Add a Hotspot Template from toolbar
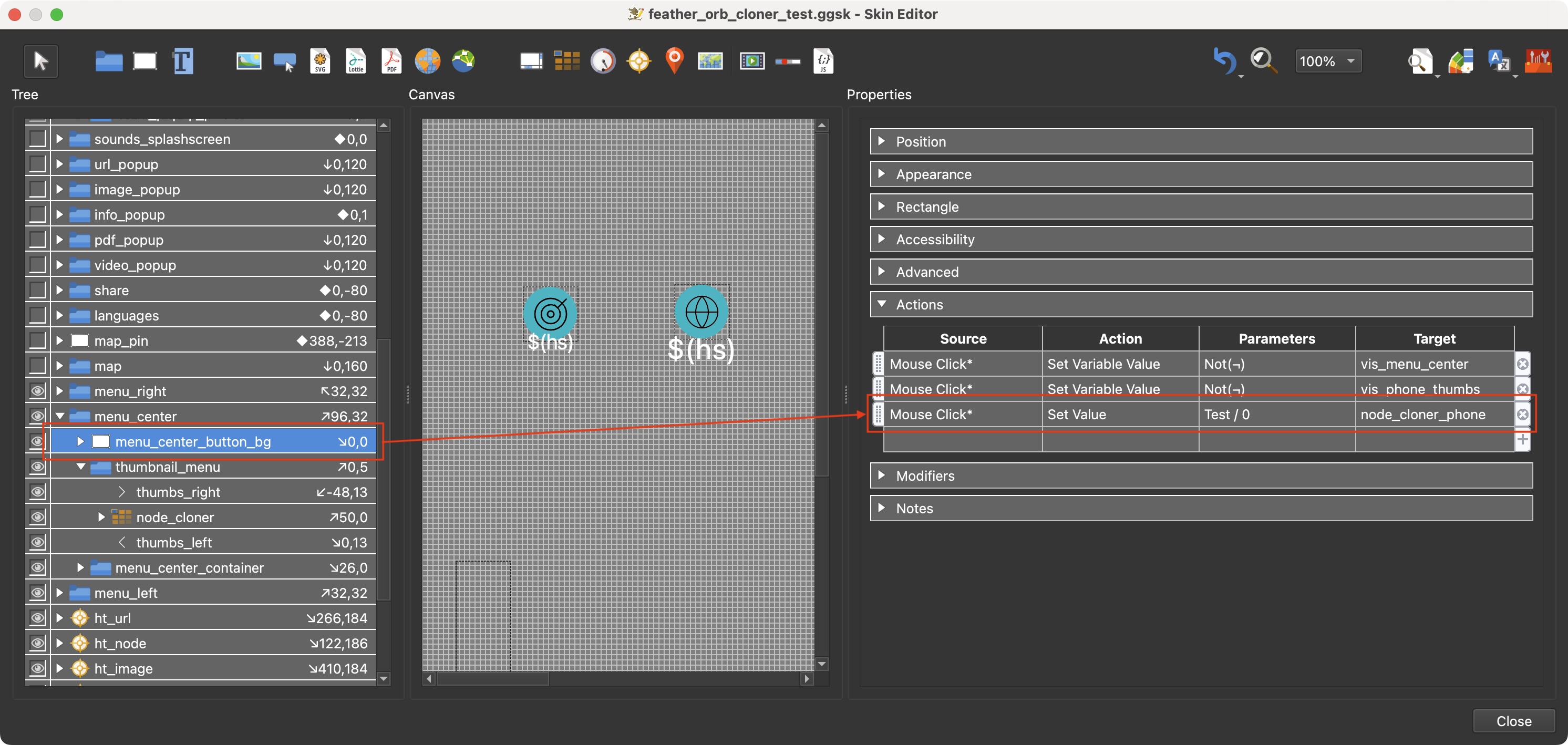The height and width of the screenshot is (745, 1568). tap(638, 61)
